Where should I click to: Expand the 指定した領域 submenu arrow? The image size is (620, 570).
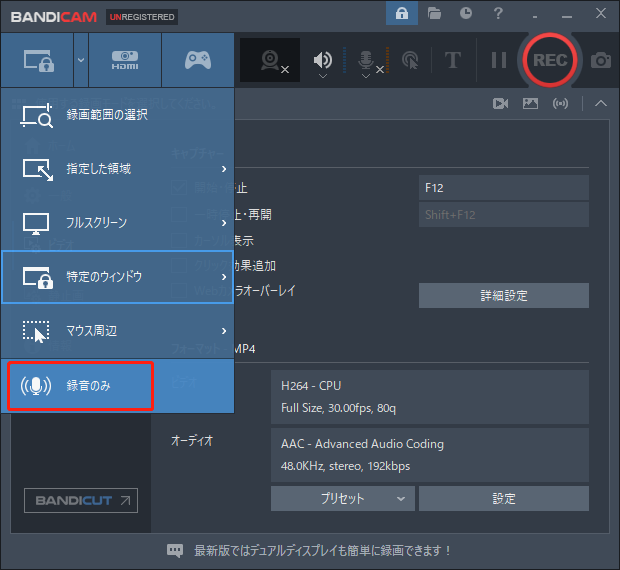click(224, 169)
